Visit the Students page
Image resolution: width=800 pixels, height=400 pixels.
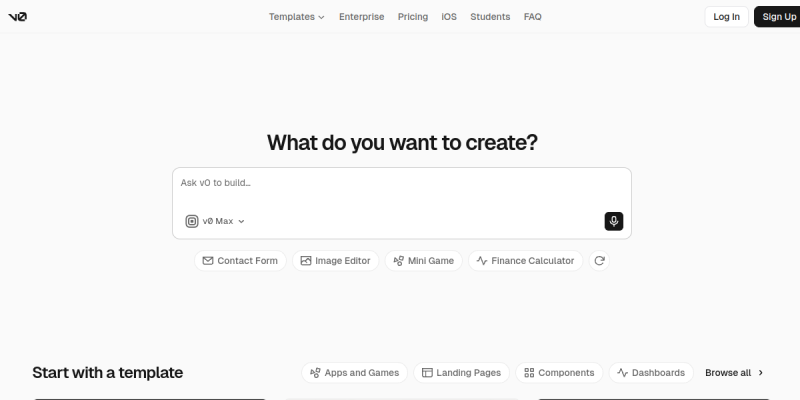pyautogui.click(x=490, y=17)
